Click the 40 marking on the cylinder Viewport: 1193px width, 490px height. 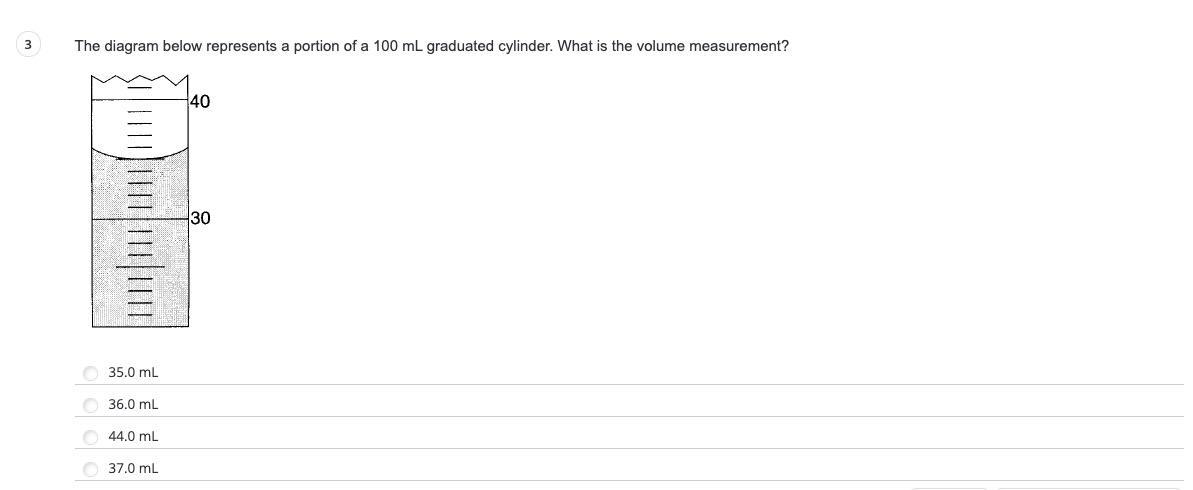pyautogui.click(x=200, y=101)
